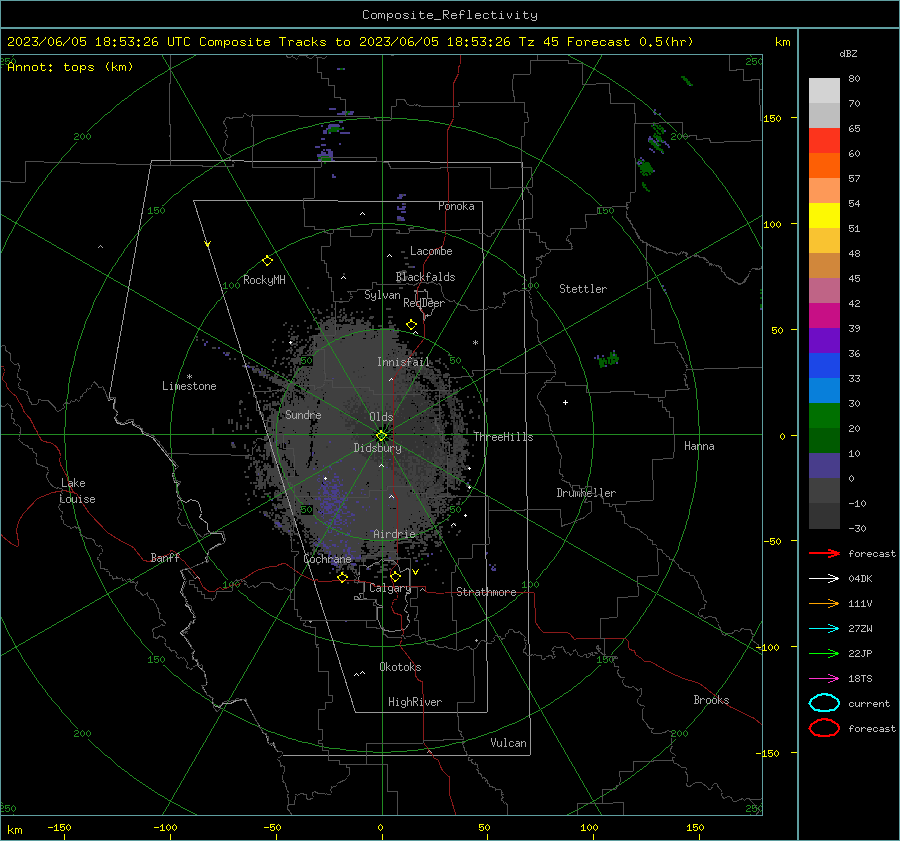Click the top light gray dBZ swatch

click(824, 91)
